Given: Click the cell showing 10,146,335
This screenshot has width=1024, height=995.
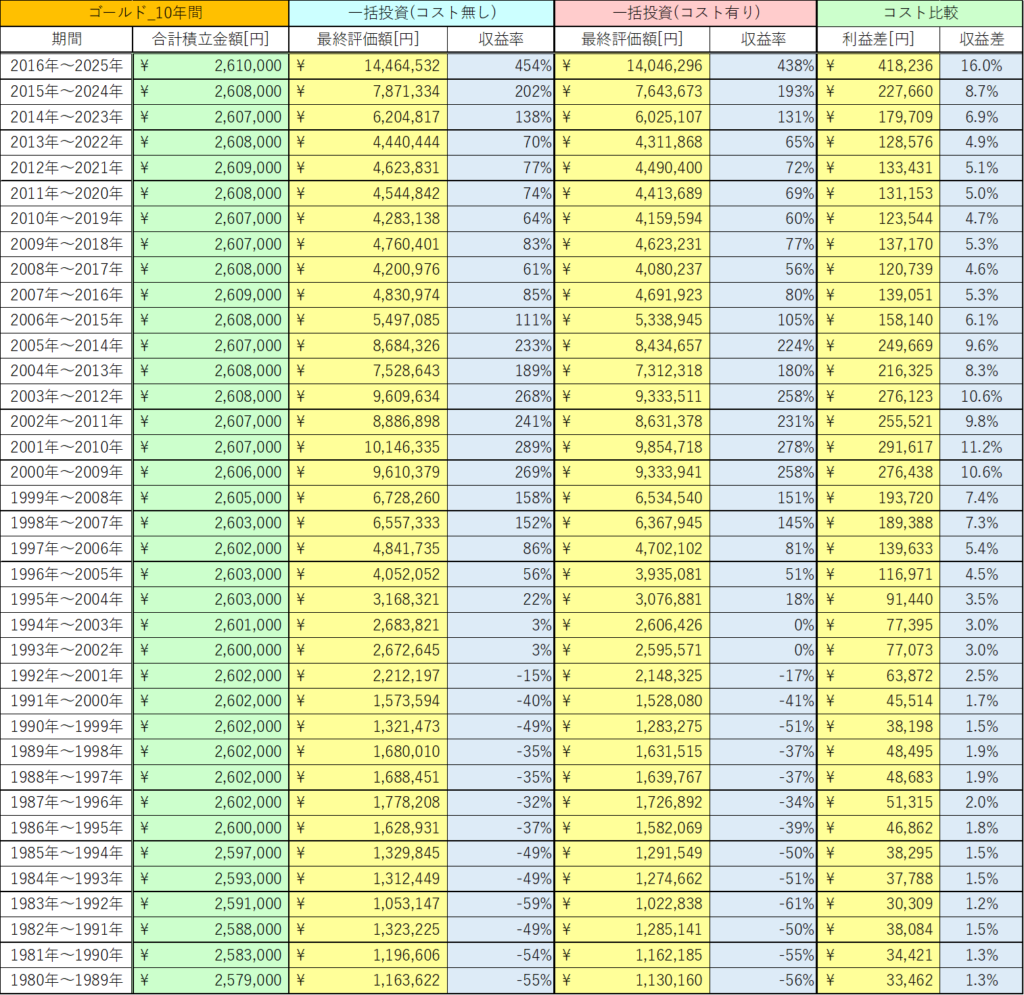Looking at the screenshot, I should tap(368, 446).
